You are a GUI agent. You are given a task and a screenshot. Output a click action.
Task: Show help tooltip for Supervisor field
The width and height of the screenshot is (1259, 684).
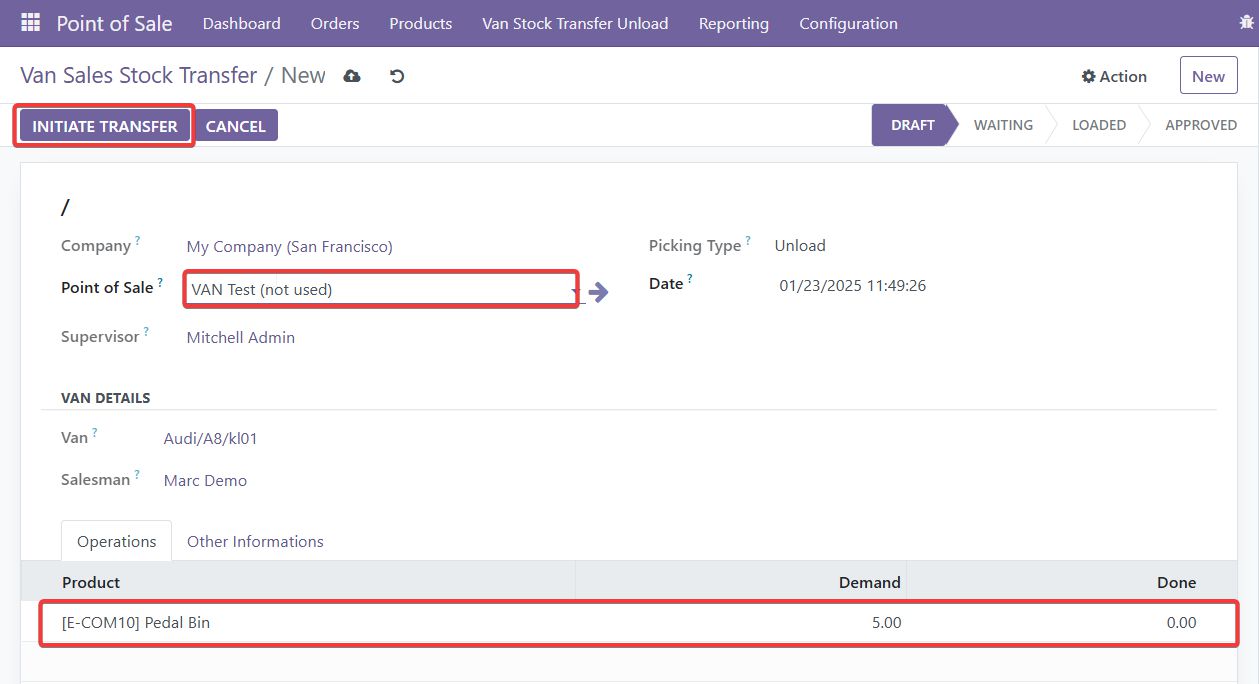pyautogui.click(x=146, y=331)
